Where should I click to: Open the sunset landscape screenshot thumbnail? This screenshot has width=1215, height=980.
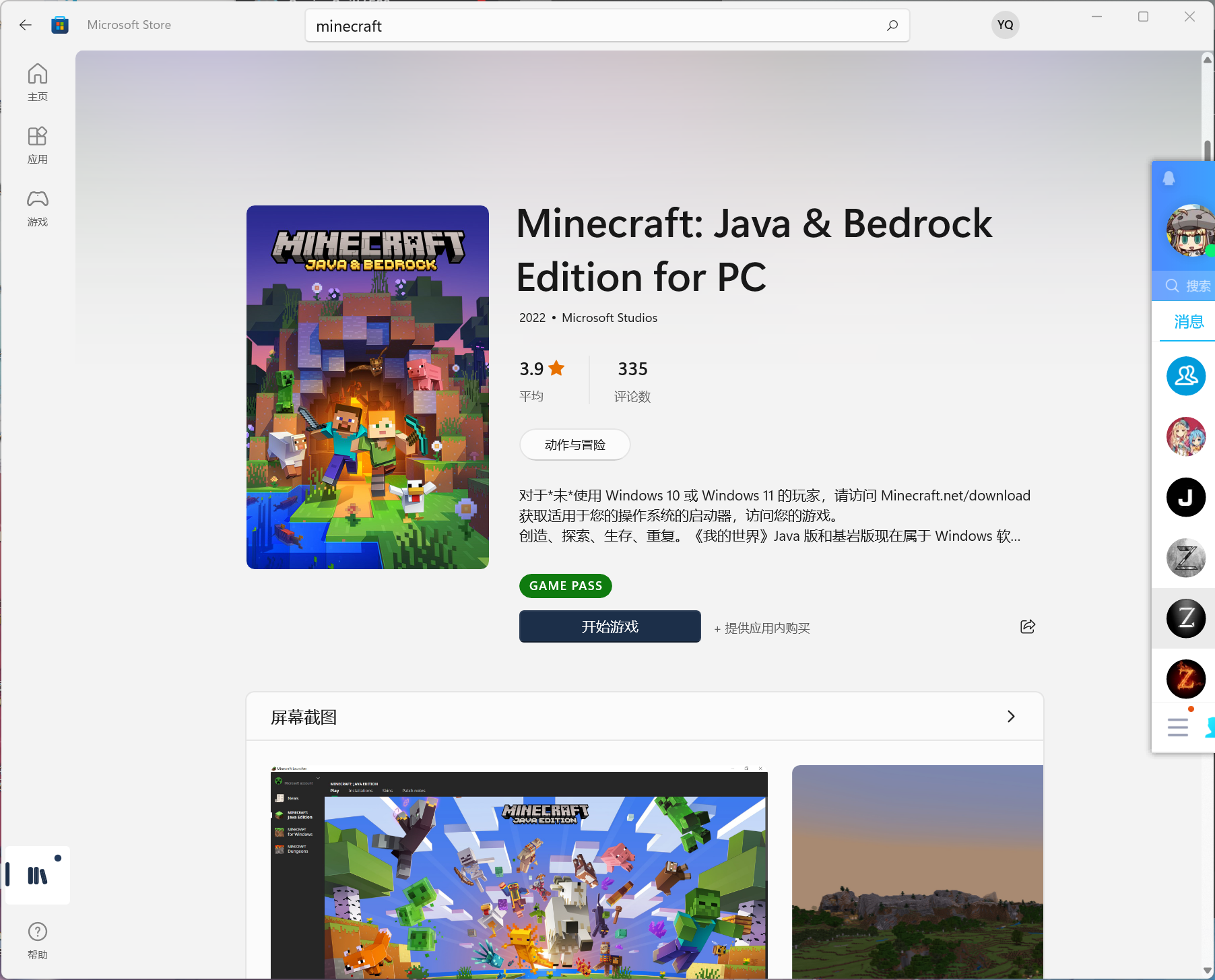[917, 872]
